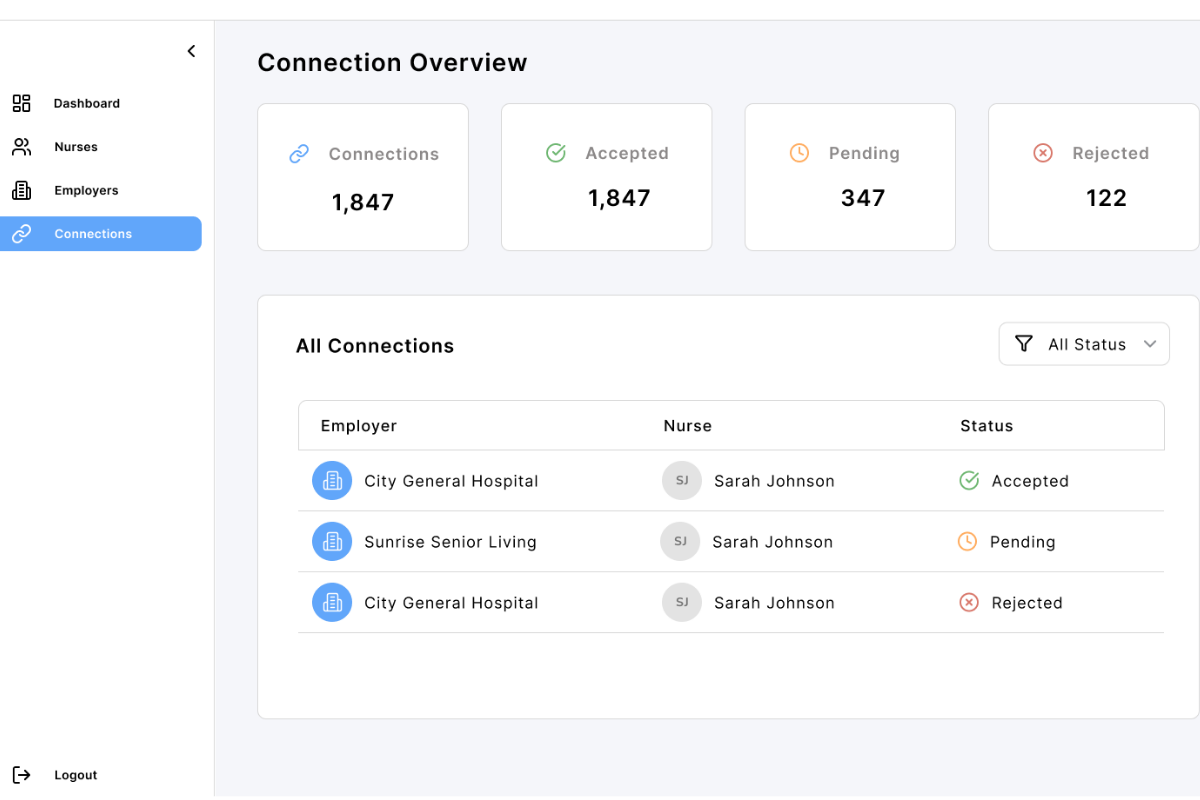
Task: Click the Sunrise Senior Living employer icon
Action: [332, 542]
